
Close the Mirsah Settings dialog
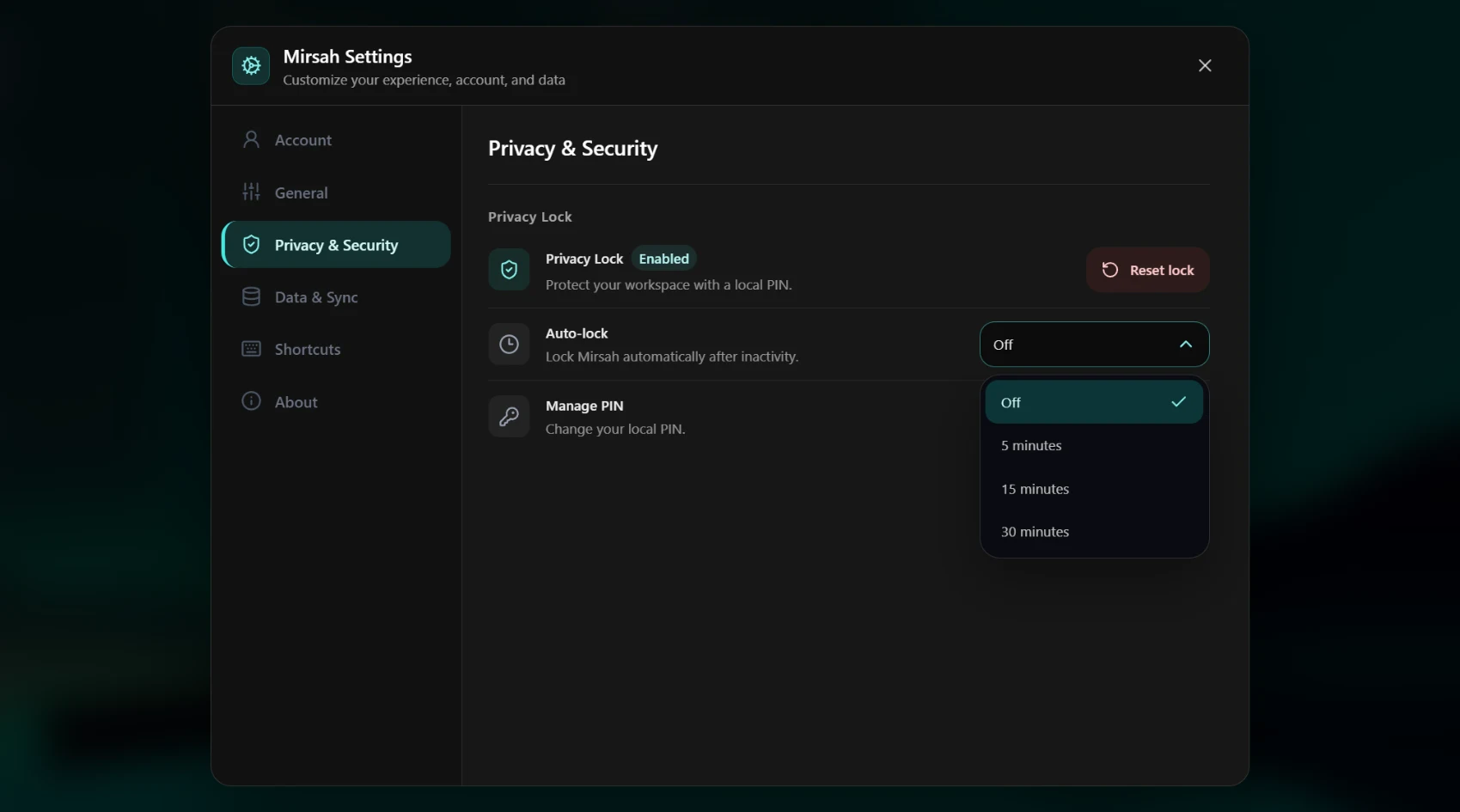coord(1205,65)
